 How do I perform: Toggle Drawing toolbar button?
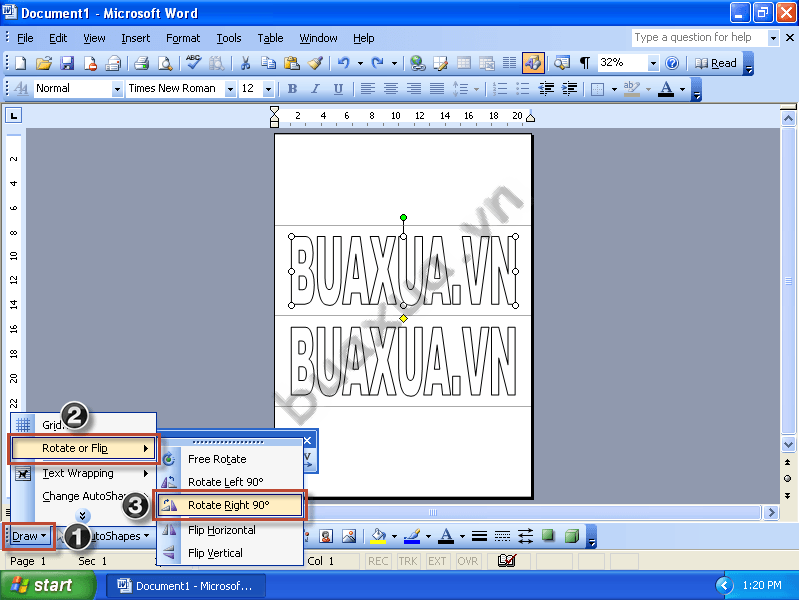(533, 63)
